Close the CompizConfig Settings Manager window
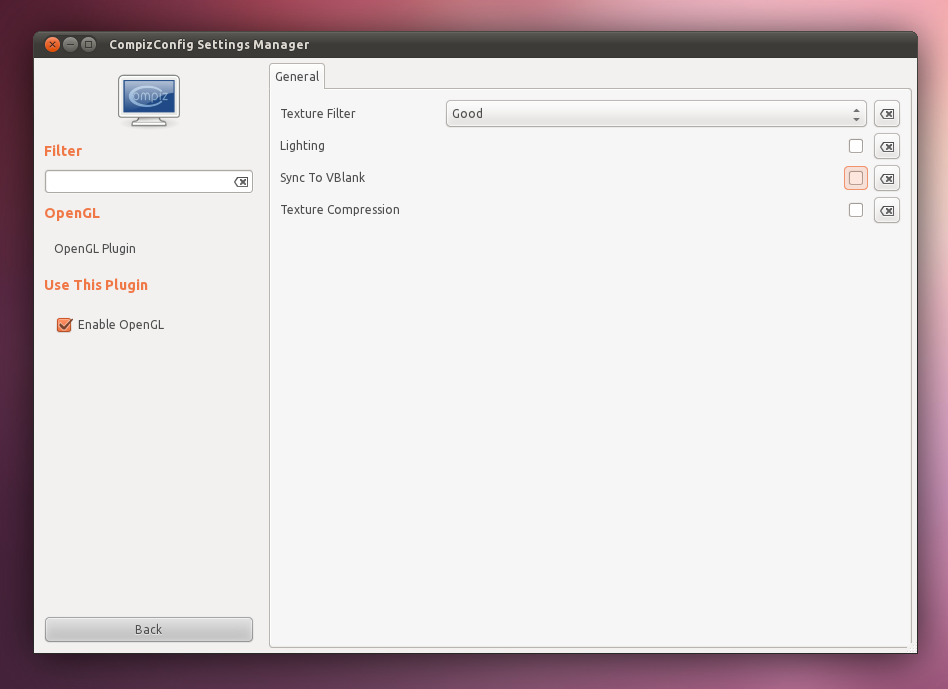The image size is (948, 689). 53,45
